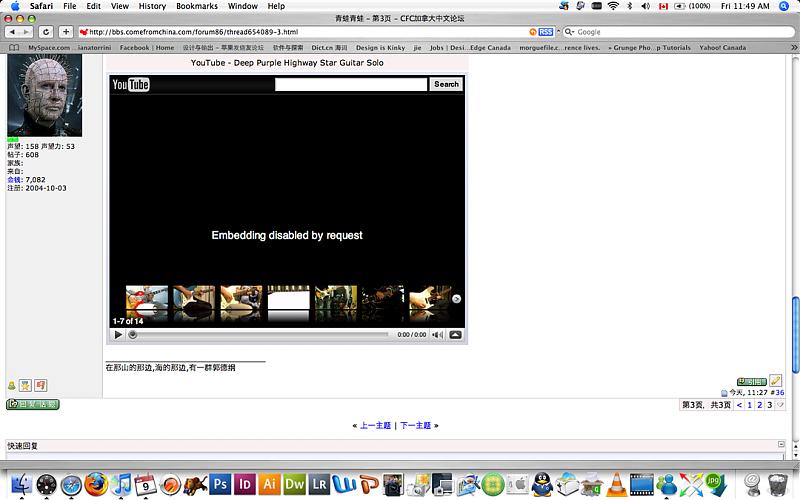The height and width of the screenshot is (500, 800).
Task: Select the red guitar video thumbnail
Action: [x=147, y=298]
